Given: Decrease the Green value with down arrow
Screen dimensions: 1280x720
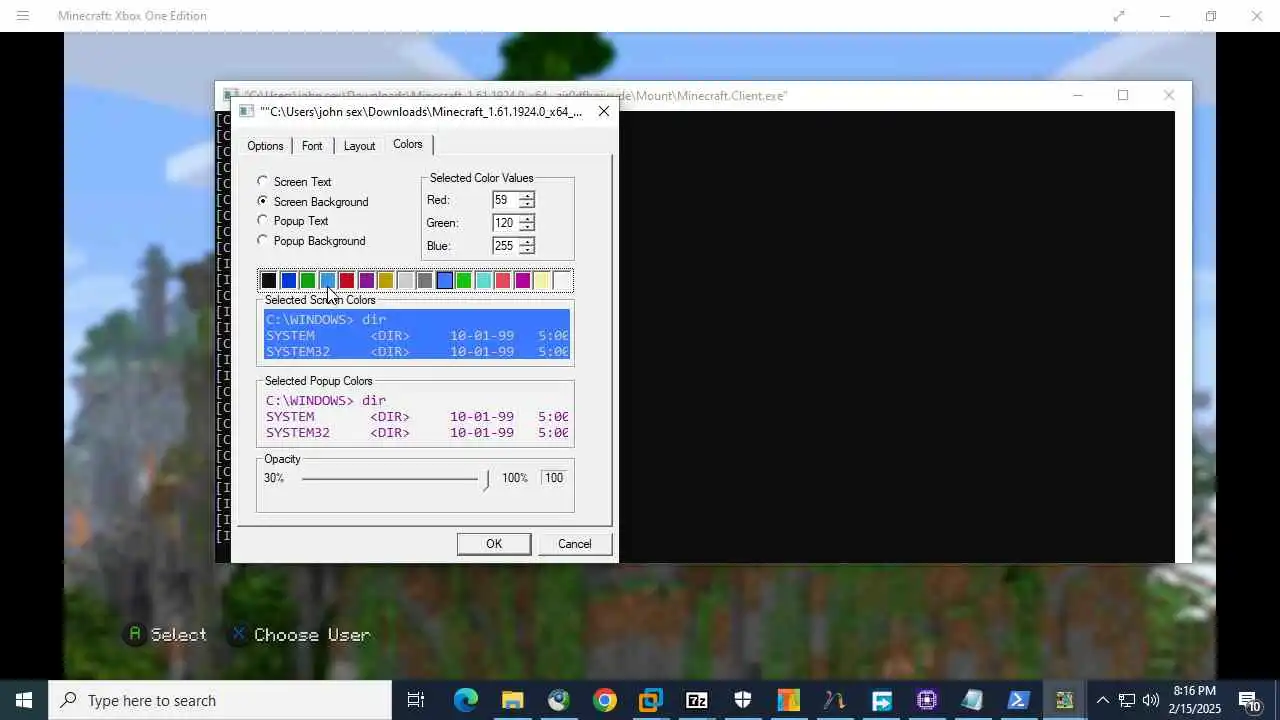Looking at the screenshot, I should 526,227.
